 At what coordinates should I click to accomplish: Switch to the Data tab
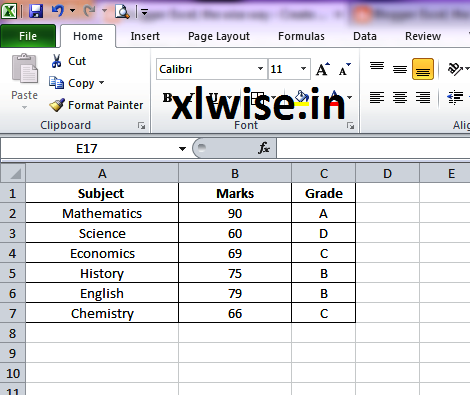[365, 36]
